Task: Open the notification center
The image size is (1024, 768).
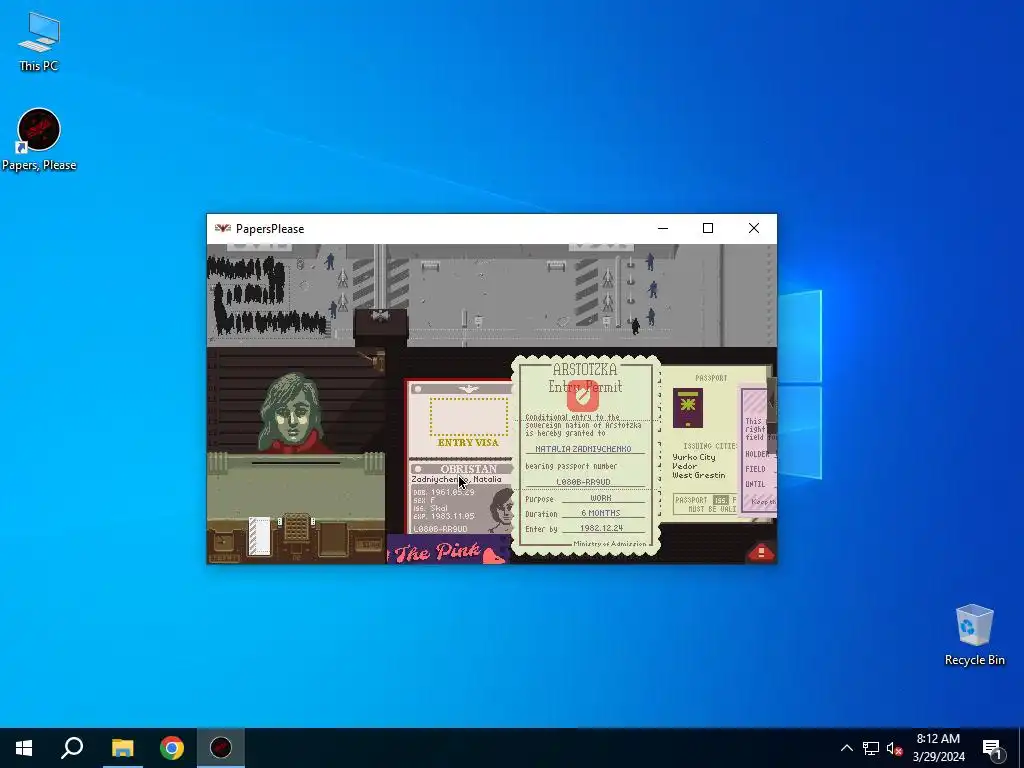Action: [992, 748]
